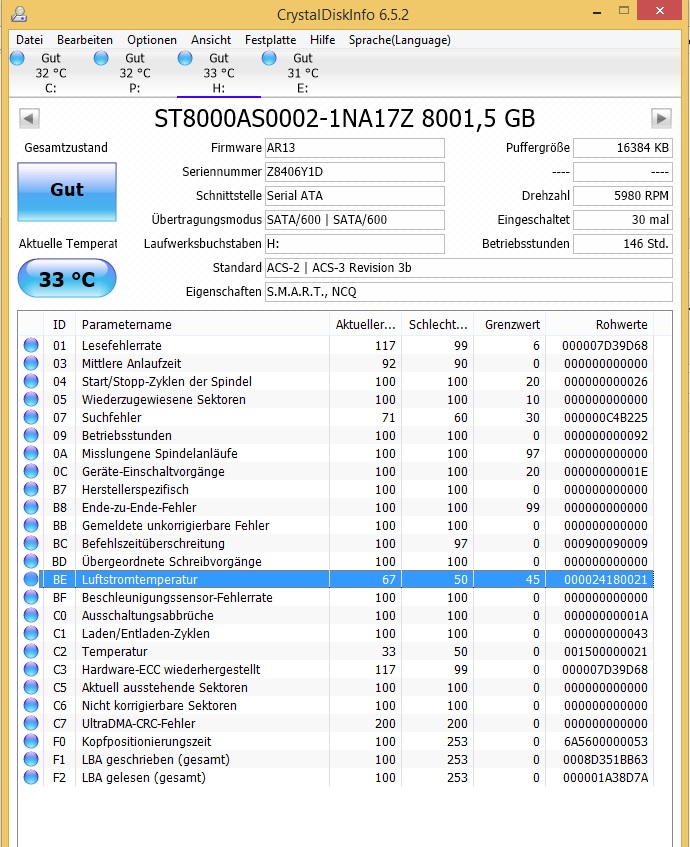Click status orb of Herstellerspezifisch row
Screen dimensions: 690x847
click(31, 489)
